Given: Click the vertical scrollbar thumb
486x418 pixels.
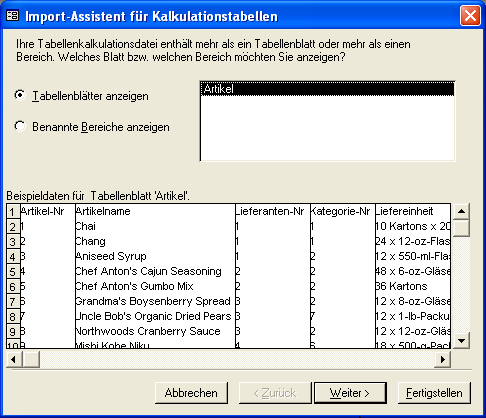Looking at the screenshot, I should (461, 228).
